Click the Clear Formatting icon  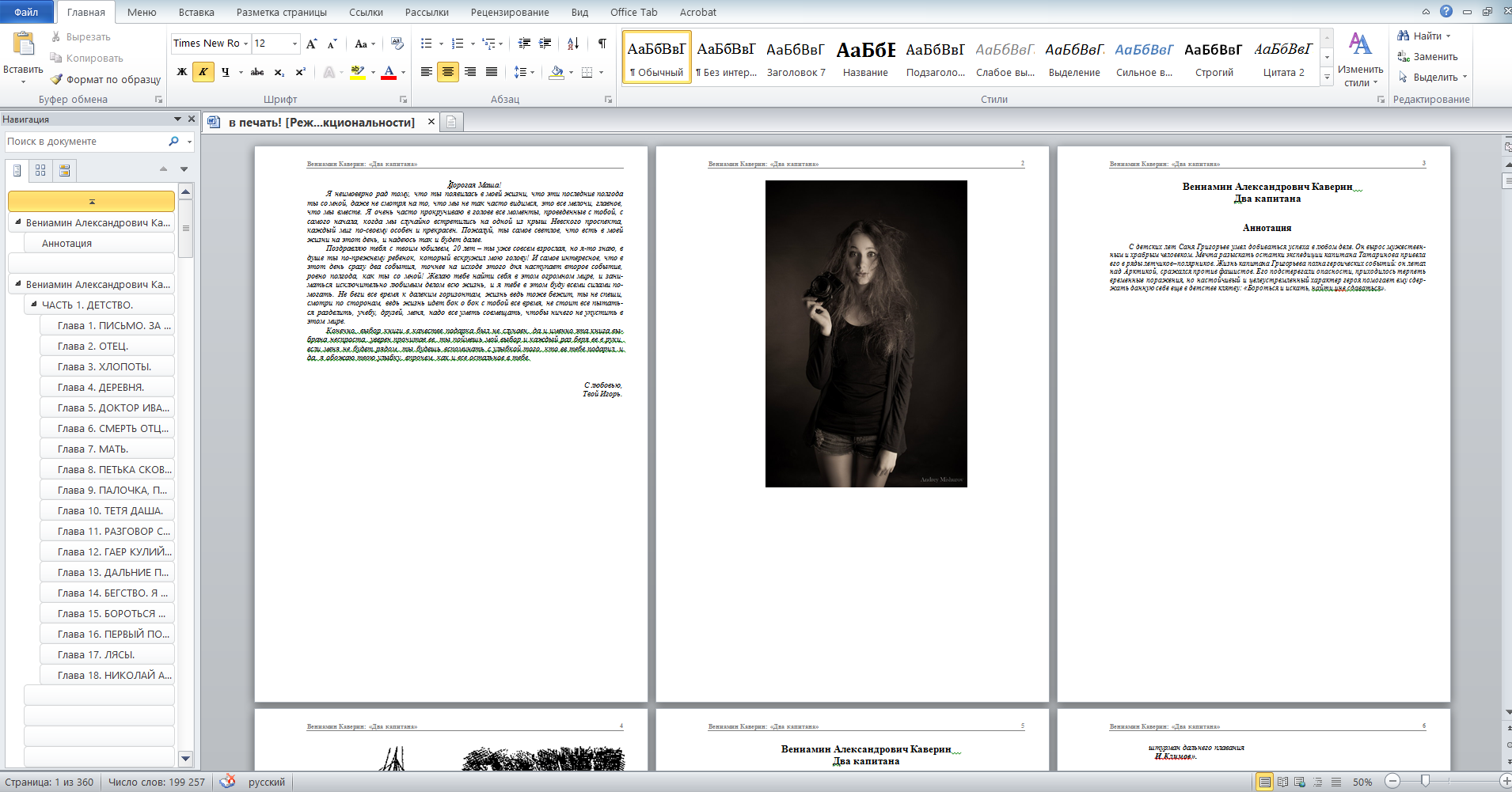point(397,44)
